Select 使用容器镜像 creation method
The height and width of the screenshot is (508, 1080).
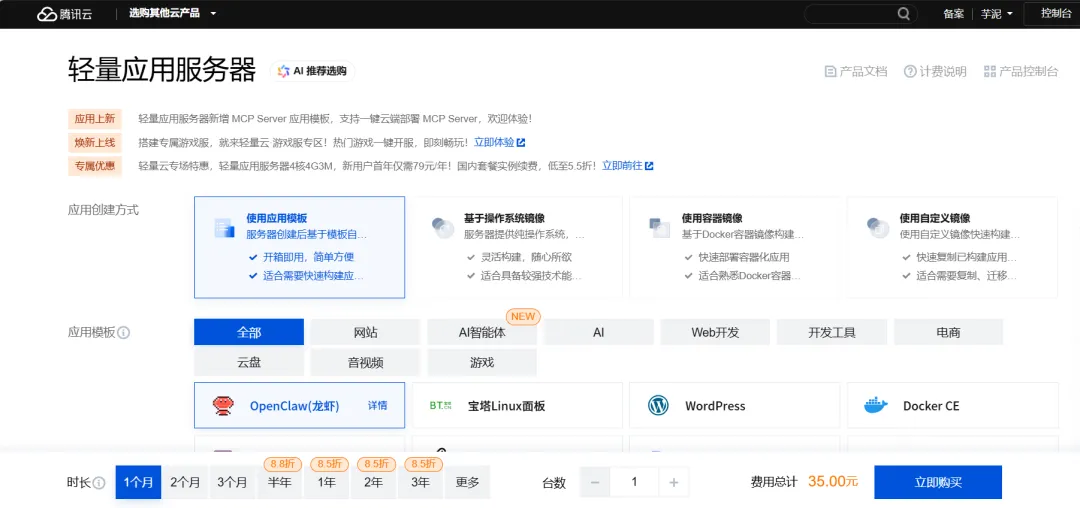pos(735,247)
